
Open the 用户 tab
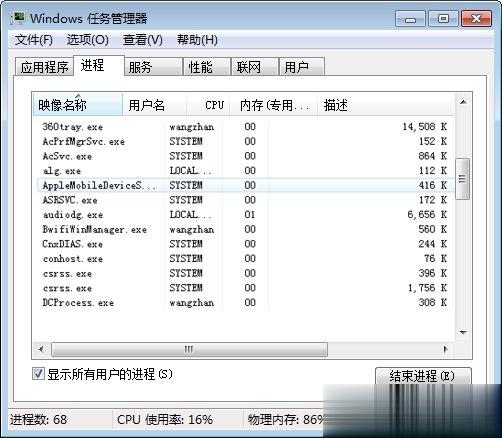(301, 67)
